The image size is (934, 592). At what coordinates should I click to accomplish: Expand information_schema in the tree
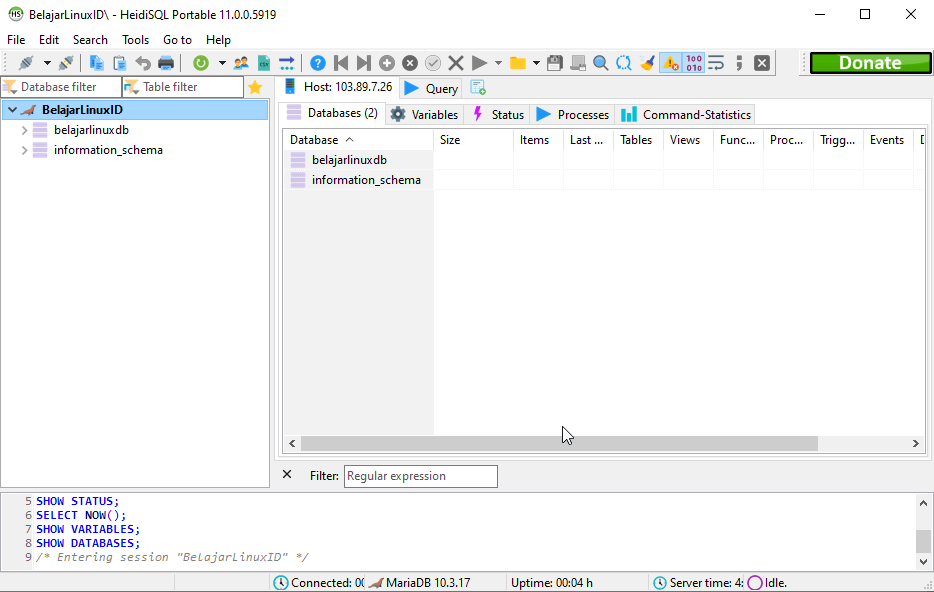click(24, 150)
